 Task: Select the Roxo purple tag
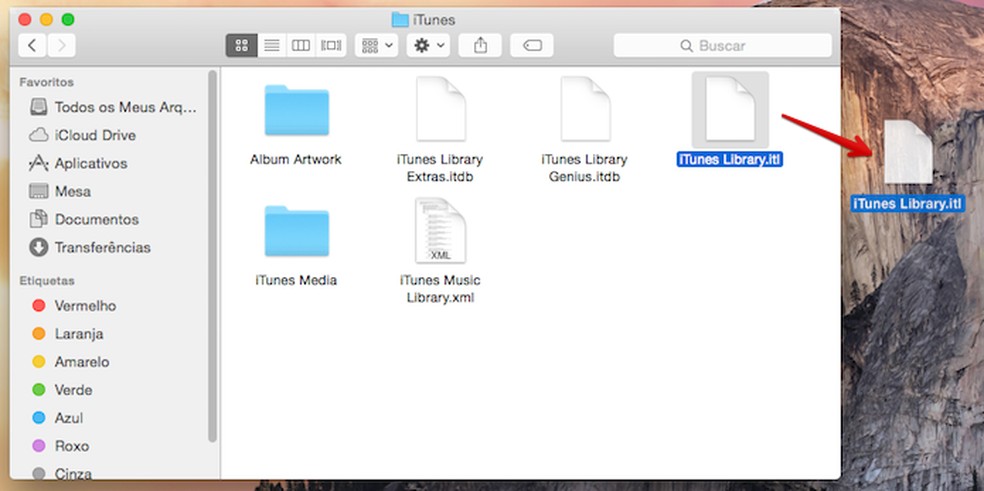(60, 446)
